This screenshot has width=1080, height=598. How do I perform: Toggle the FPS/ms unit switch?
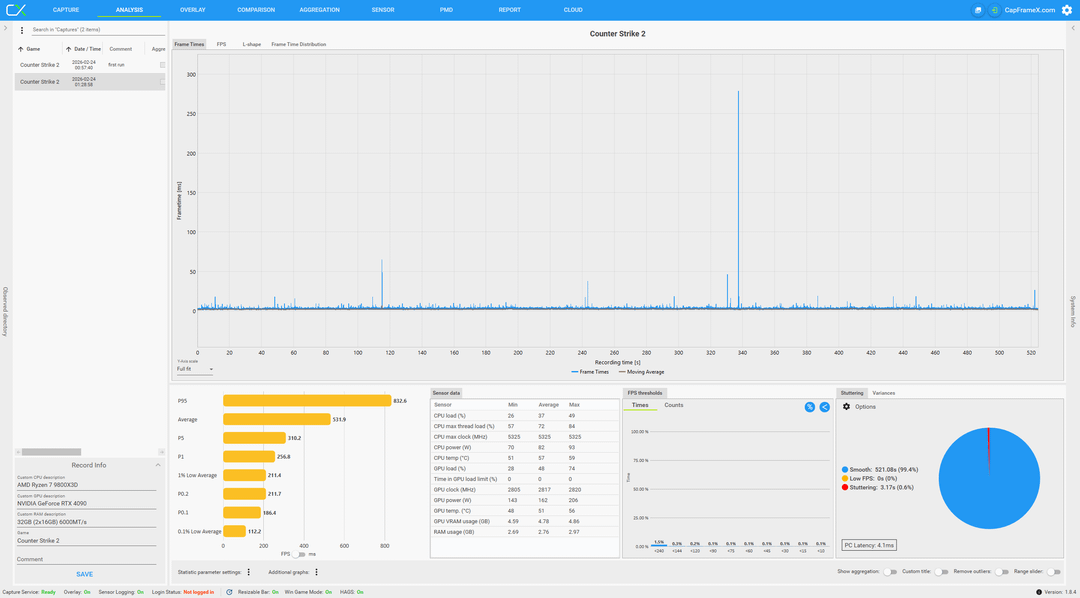pos(299,553)
